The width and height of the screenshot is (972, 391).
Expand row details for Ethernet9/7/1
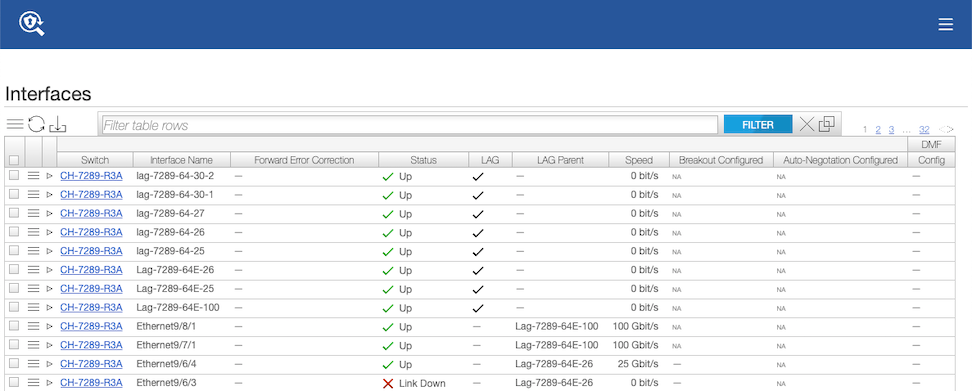pyautogui.click(x=50, y=345)
